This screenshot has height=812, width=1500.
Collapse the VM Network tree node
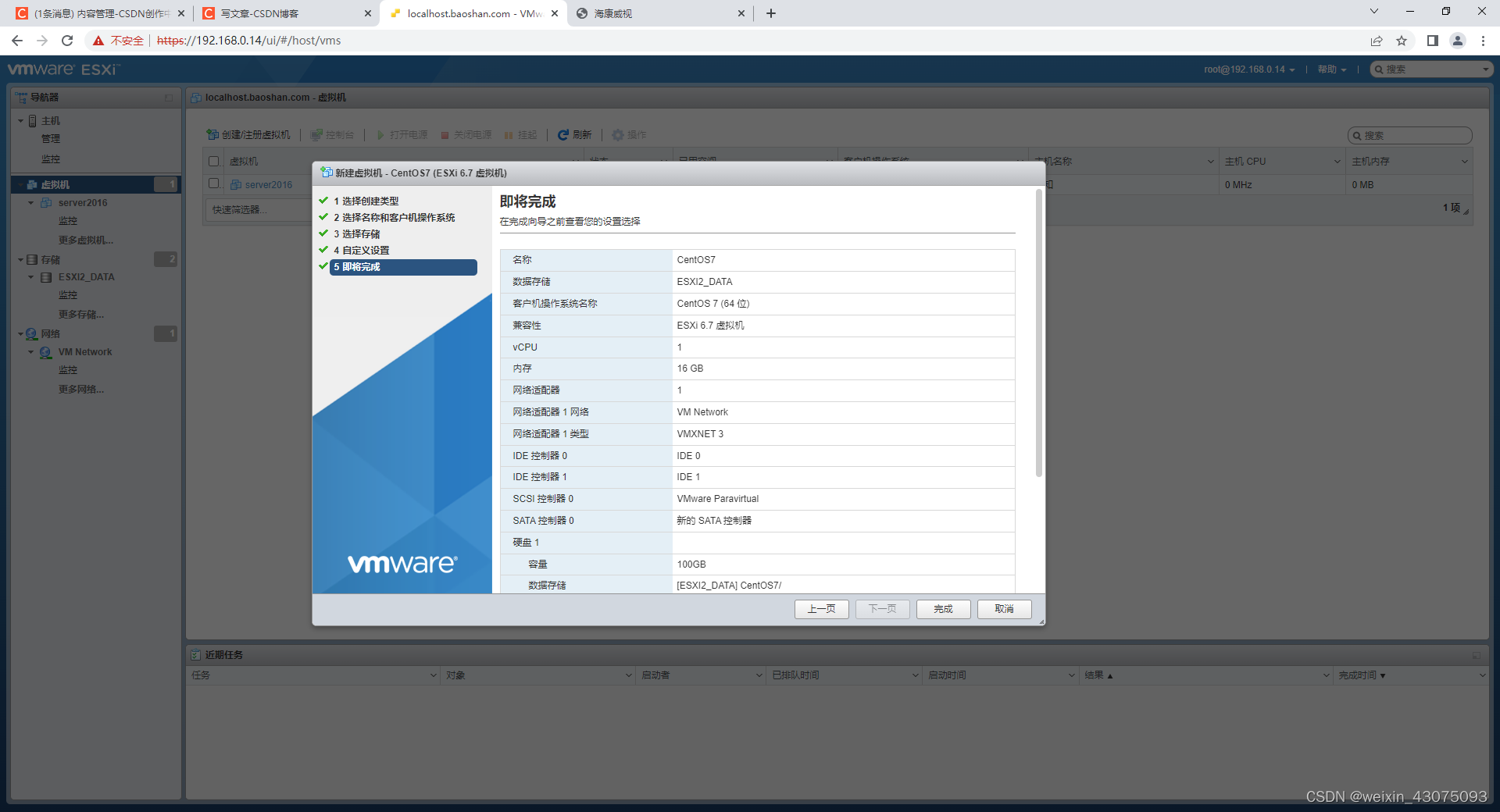click(31, 352)
